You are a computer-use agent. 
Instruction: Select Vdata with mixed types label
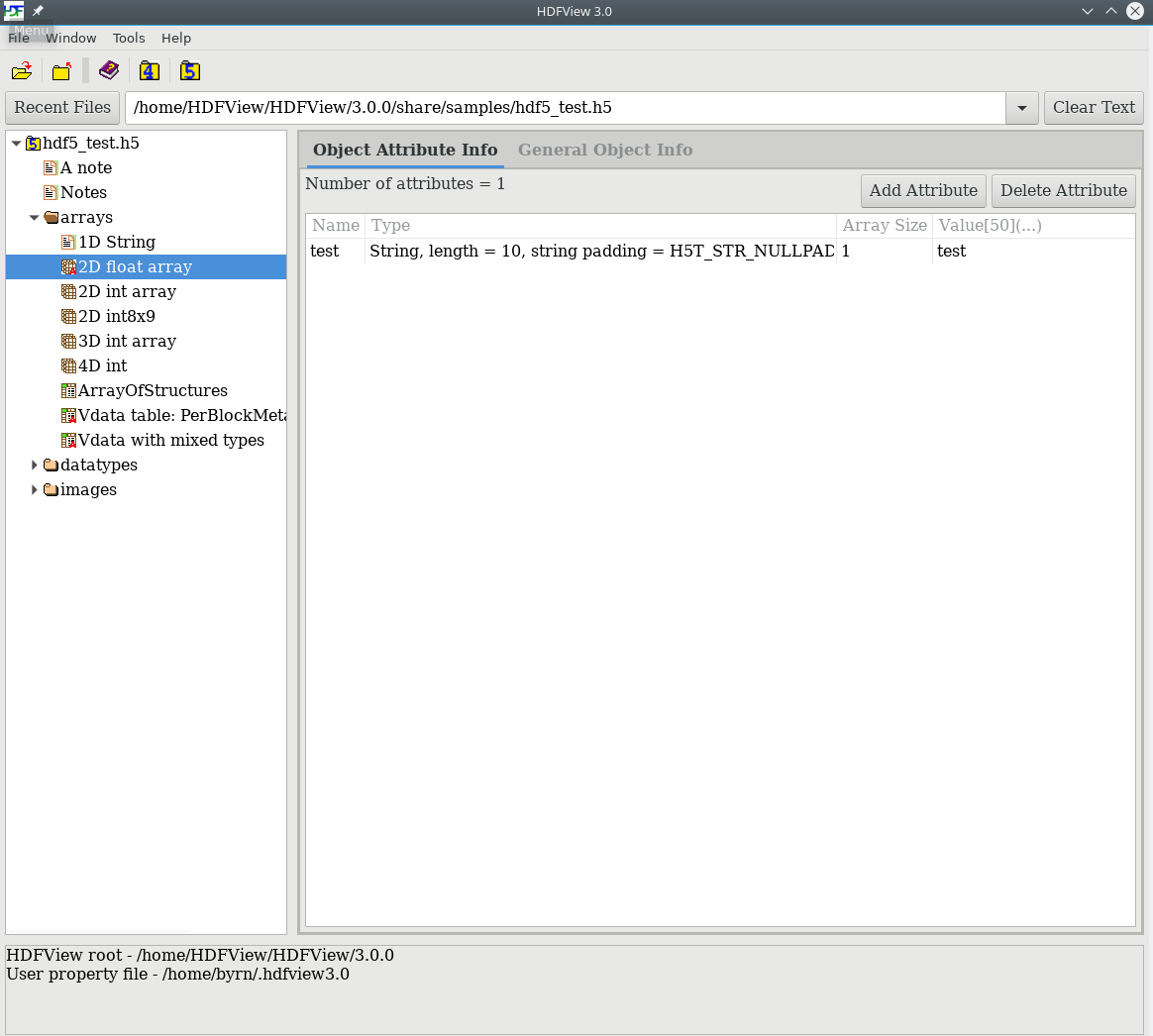point(171,441)
